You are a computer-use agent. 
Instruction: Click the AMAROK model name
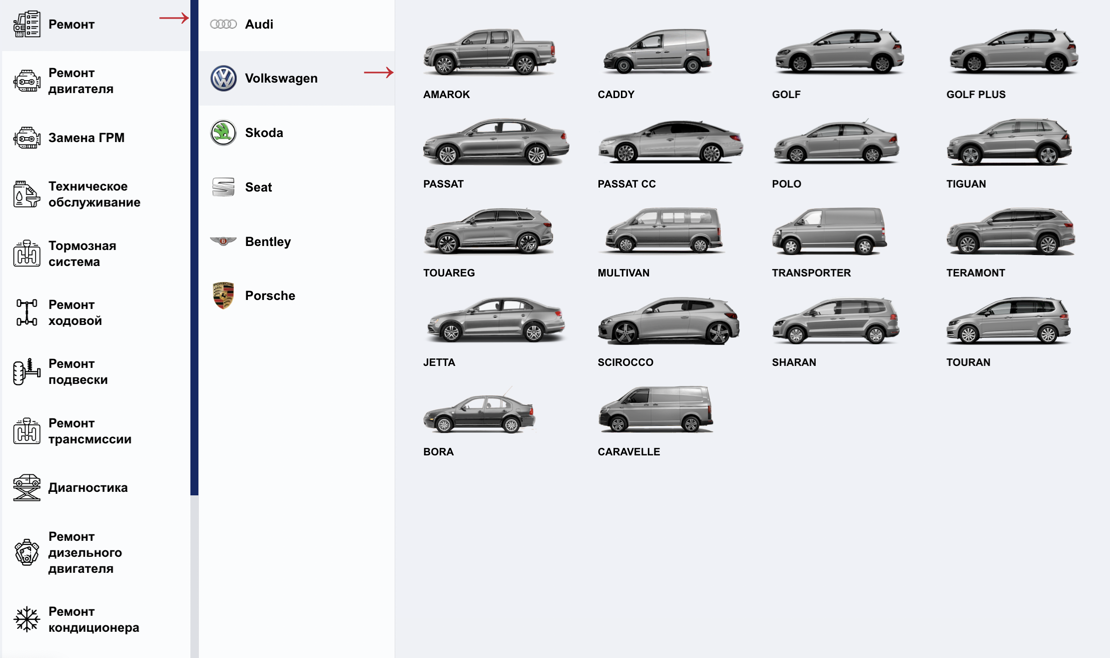(446, 94)
